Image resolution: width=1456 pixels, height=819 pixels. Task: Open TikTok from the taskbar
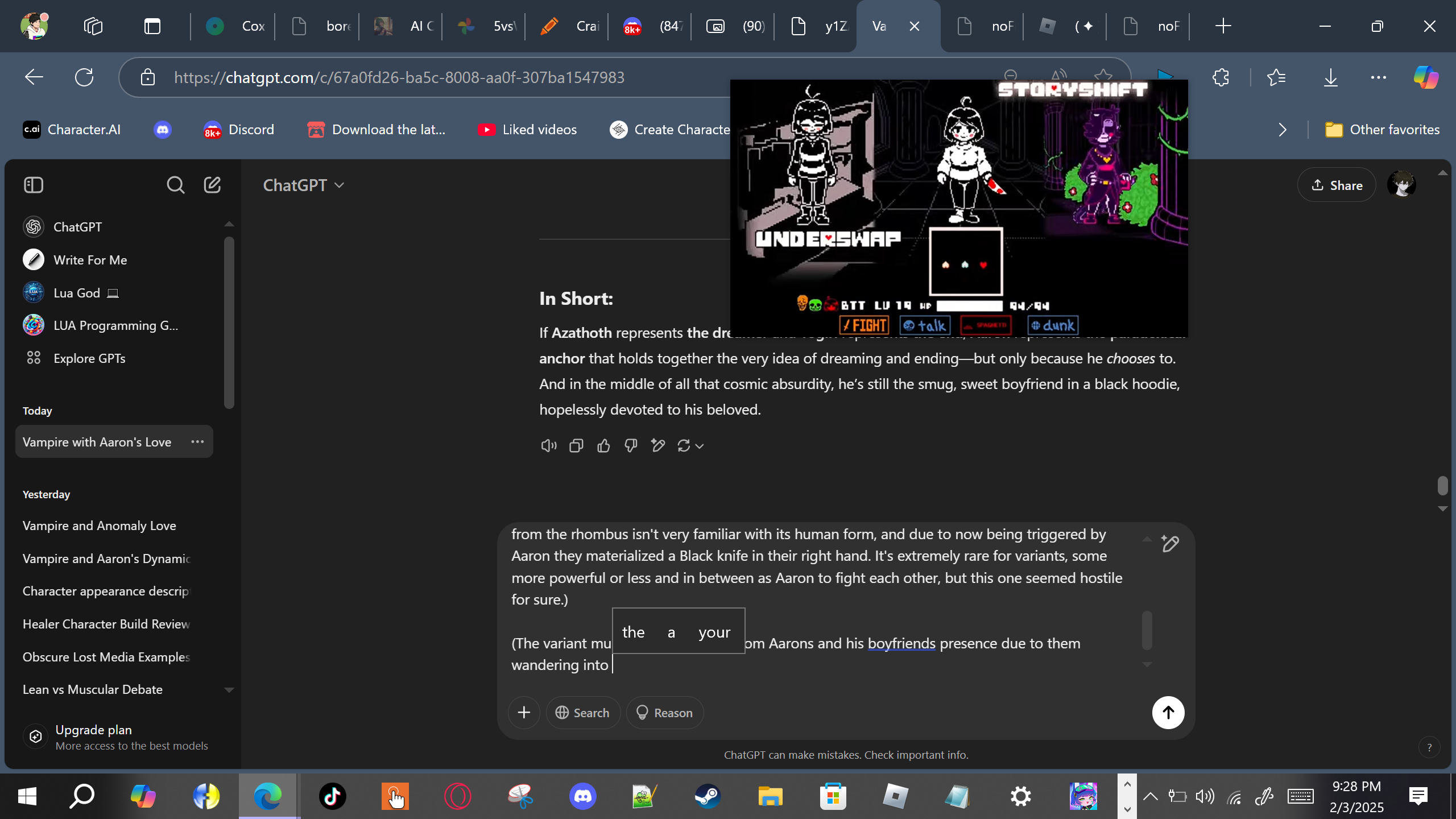tap(332, 796)
